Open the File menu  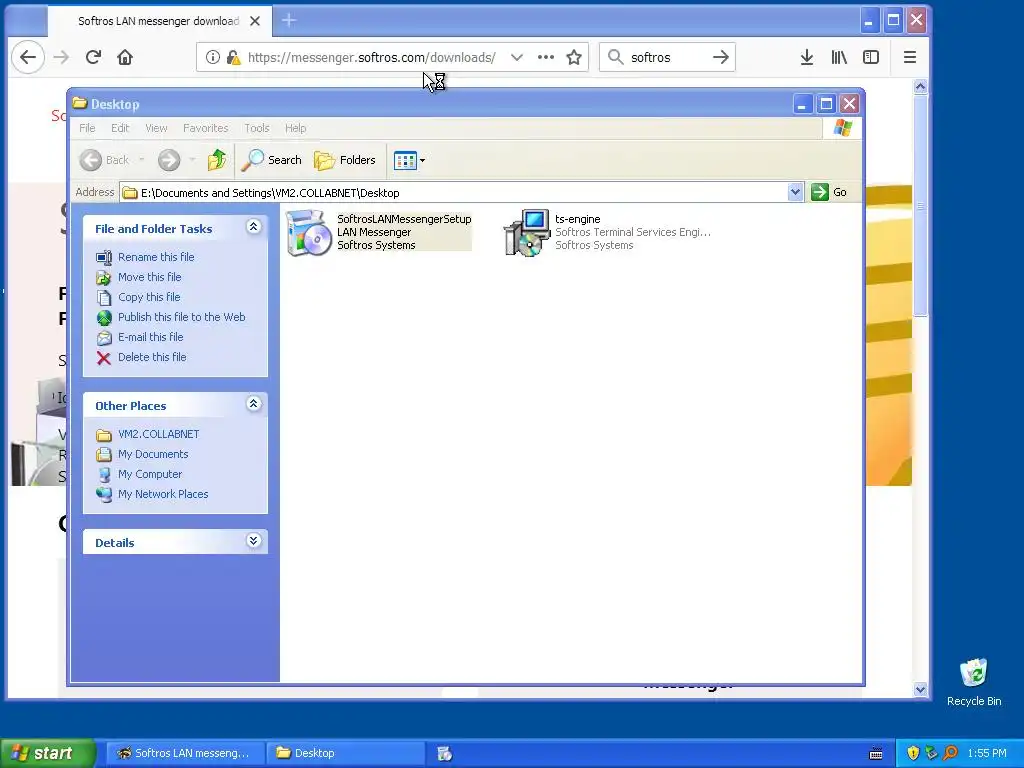click(x=87, y=128)
